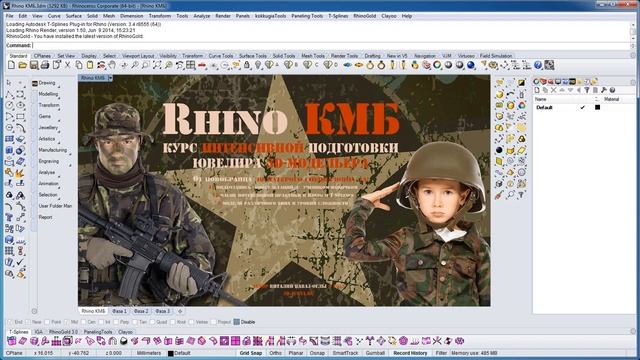Expand the Modelling submenu in sidebar
Image resolution: width=640 pixels, height=360 pixels.
48,94
